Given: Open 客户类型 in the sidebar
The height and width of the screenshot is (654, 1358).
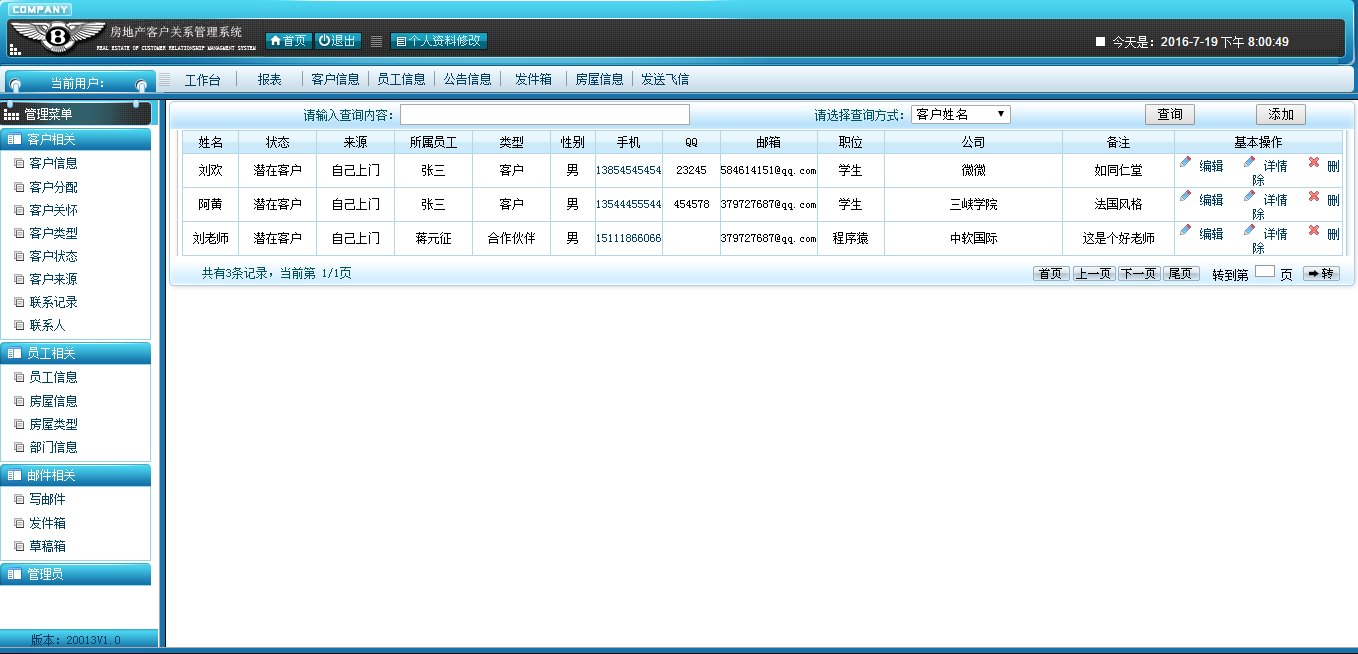Looking at the screenshot, I should tap(54, 233).
